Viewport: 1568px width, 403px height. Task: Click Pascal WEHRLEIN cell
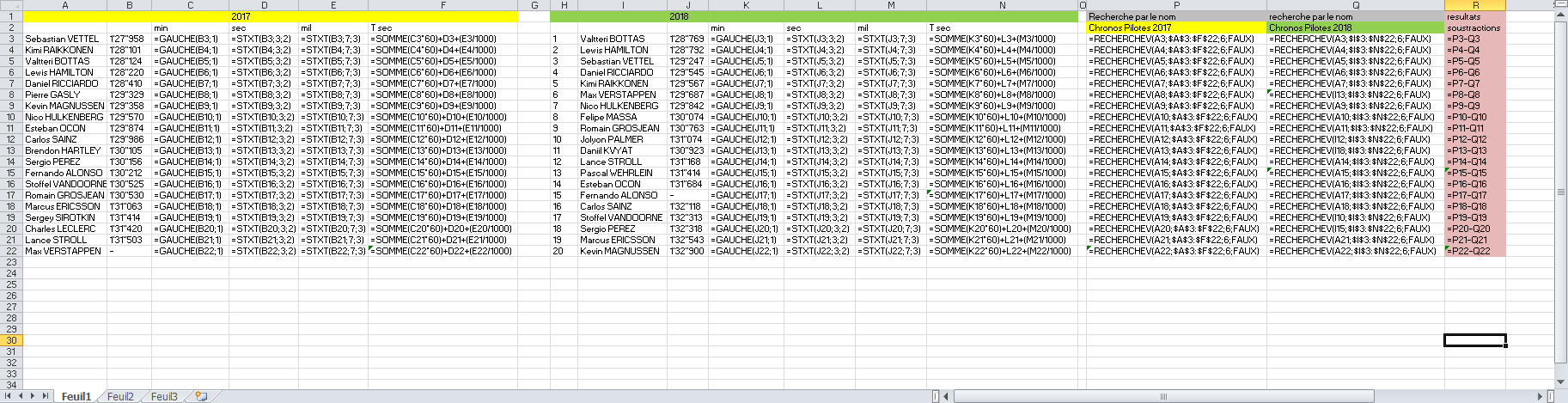[623, 173]
